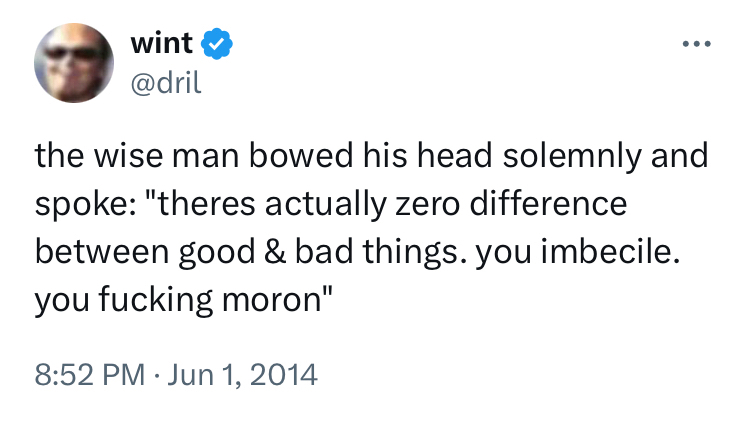Open the @dril handle link
The height and width of the screenshot is (425, 750).
pyautogui.click(x=166, y=82)
